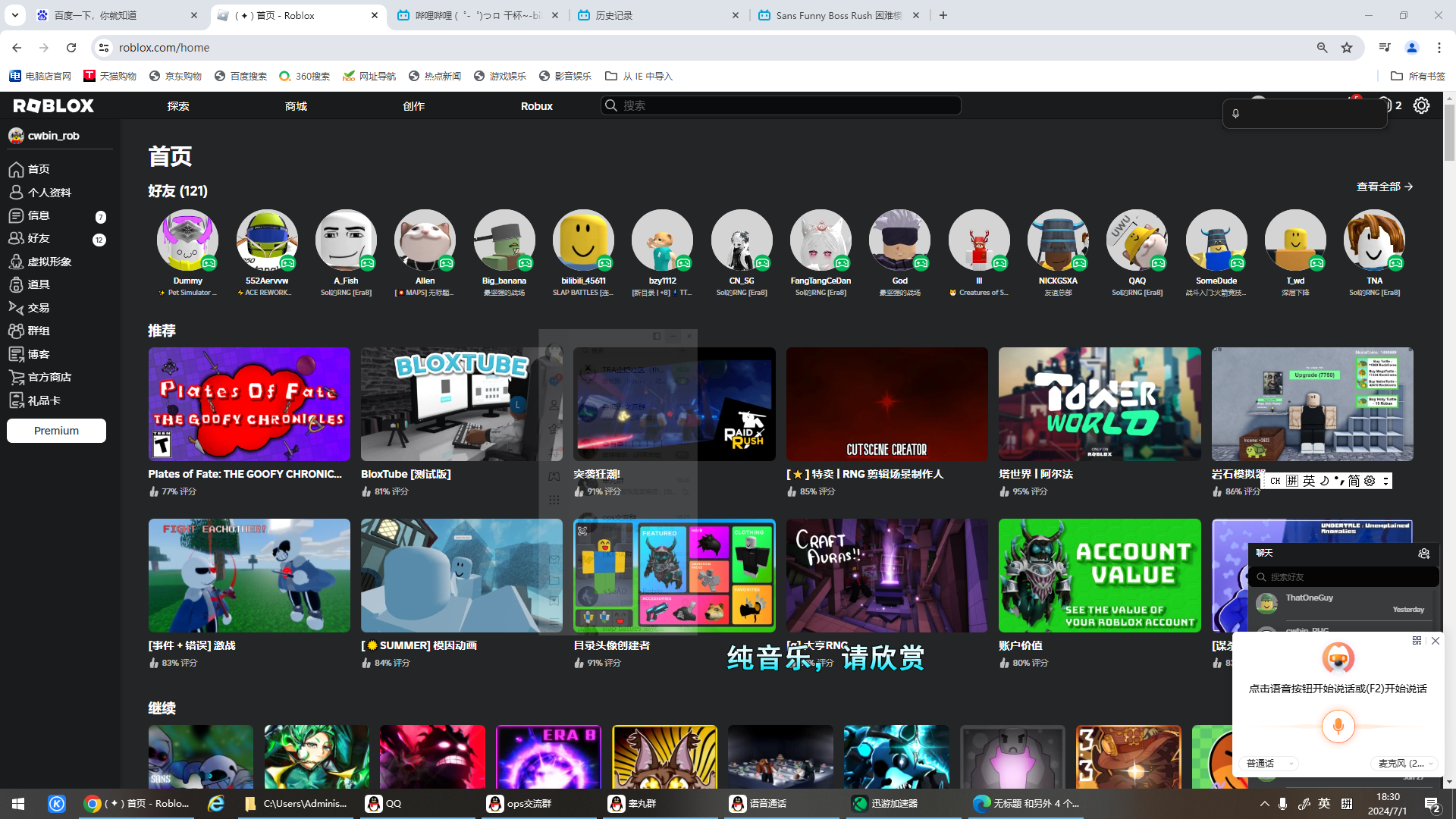Expand the IME toolbar options arrows
This screenshot has width=1456, height=819.
1385,481
